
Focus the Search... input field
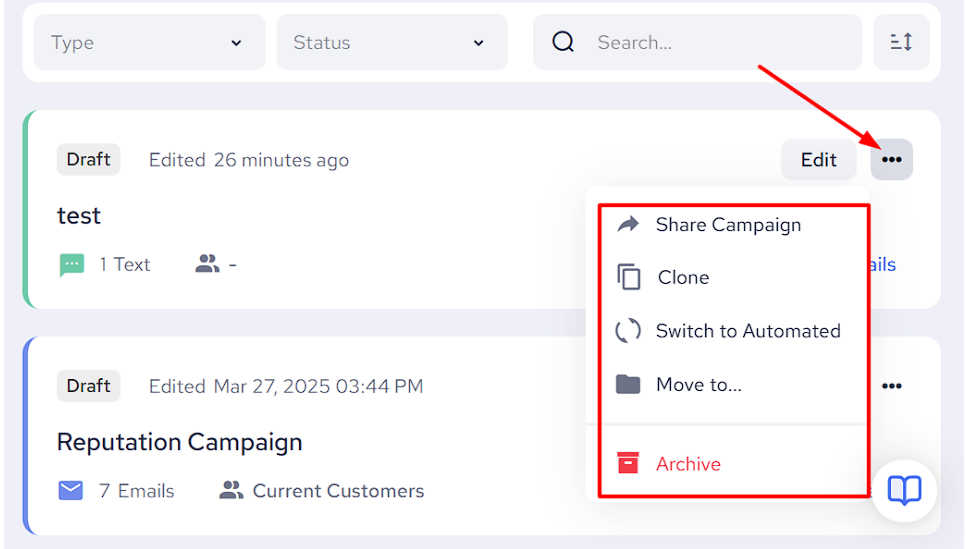pos(720,42)
